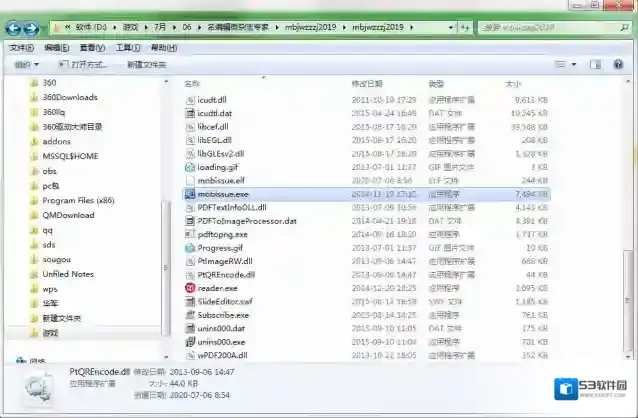Select the QMDownload folder
This screenshot has width=638, height=418.
click(x=68, y=215)
